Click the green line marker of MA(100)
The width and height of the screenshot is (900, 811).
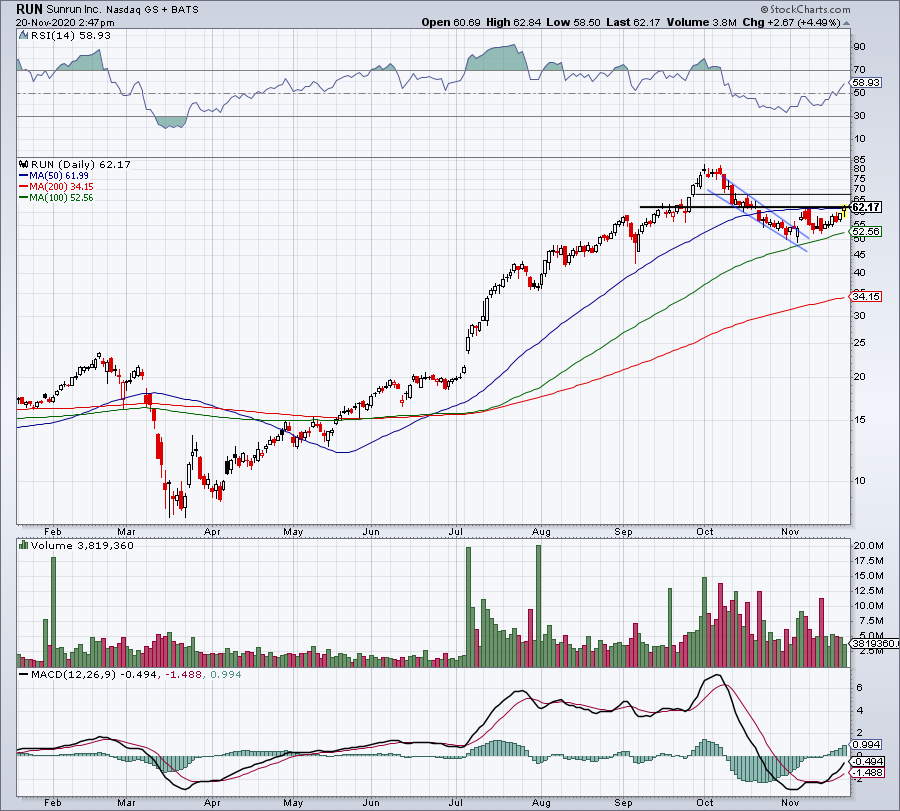point(24,197)
